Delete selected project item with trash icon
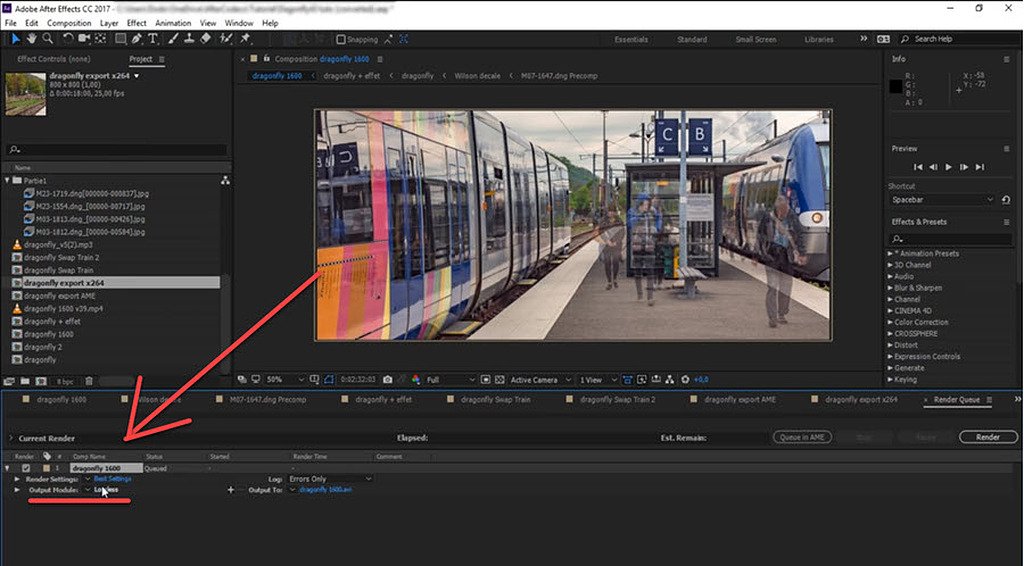This screenshot has height=566, width=1024. [89, 381]
